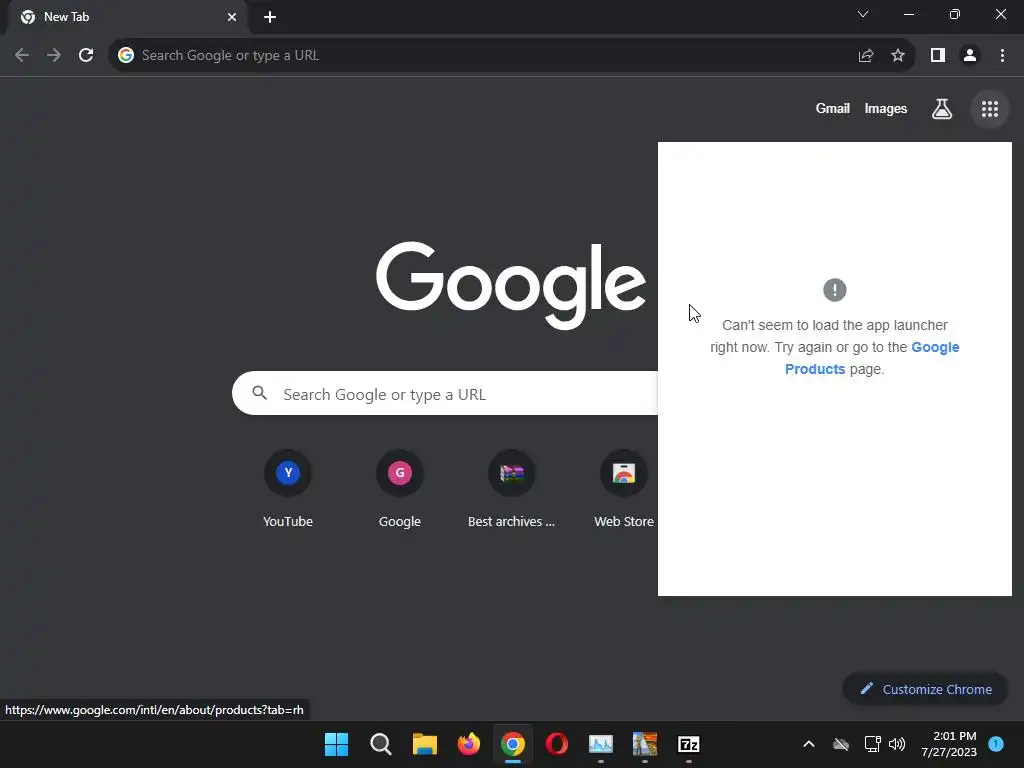Launch Opera from taskbar
The image size is (1024, 768).
pos(556,744)
